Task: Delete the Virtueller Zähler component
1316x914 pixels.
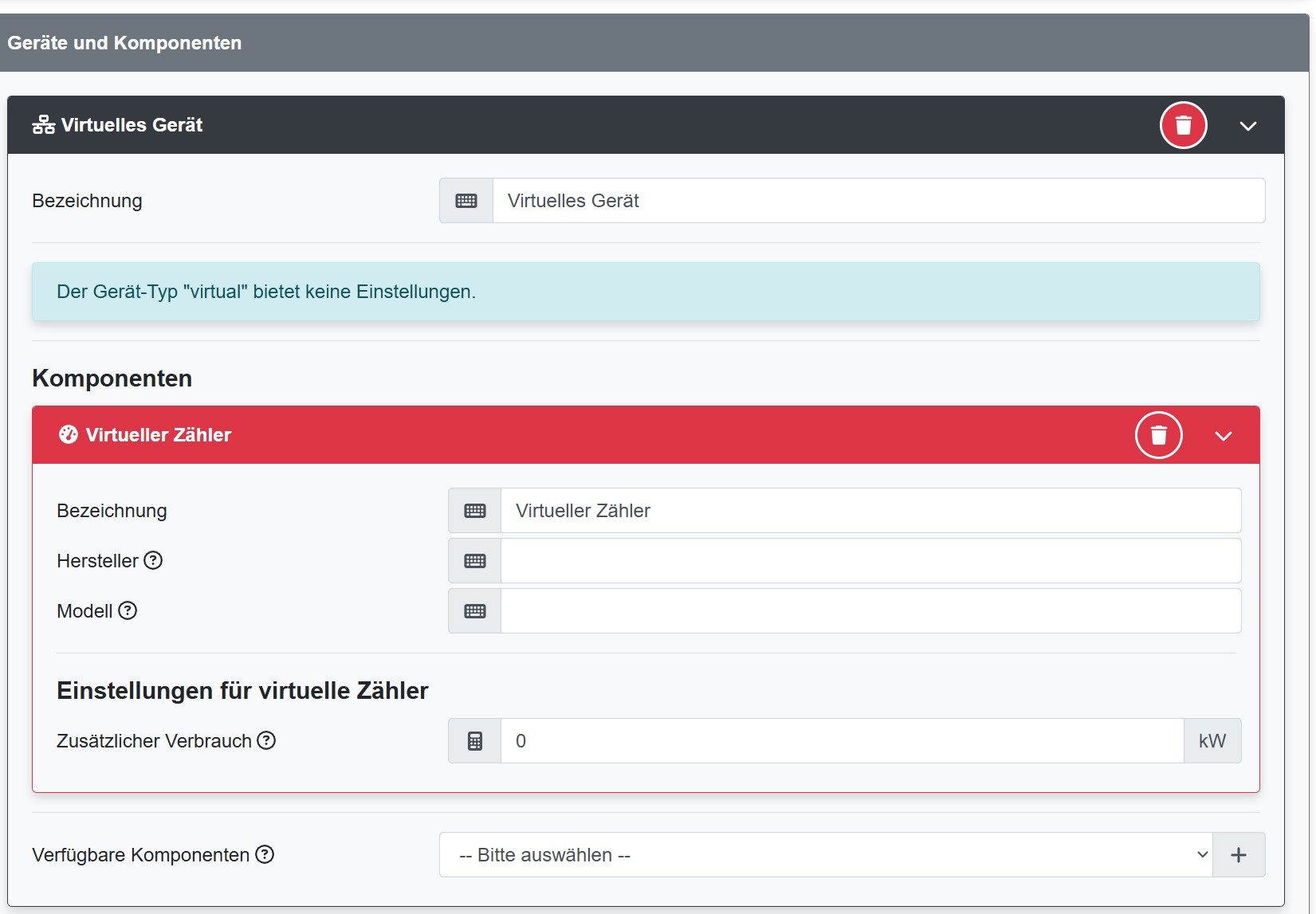Action: point(1158,435)
